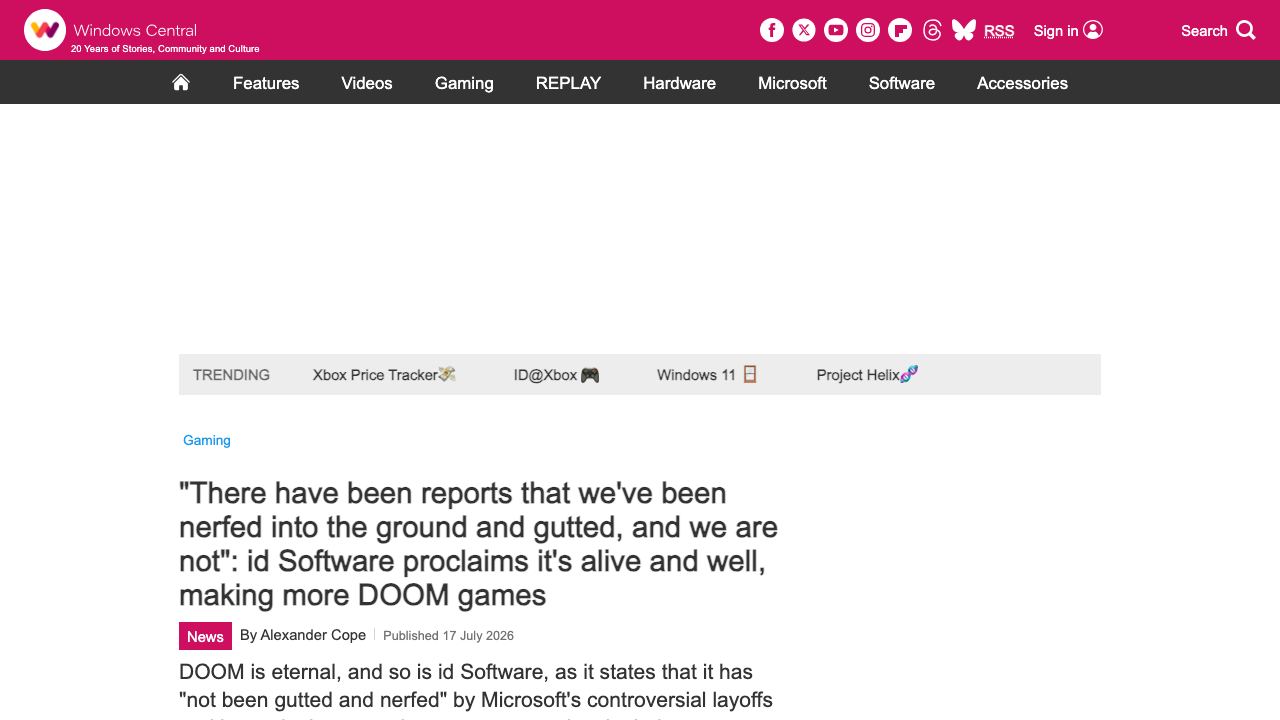Open the Threads social icon
This screenshot has height=720, width=1280.
point(932,30)
